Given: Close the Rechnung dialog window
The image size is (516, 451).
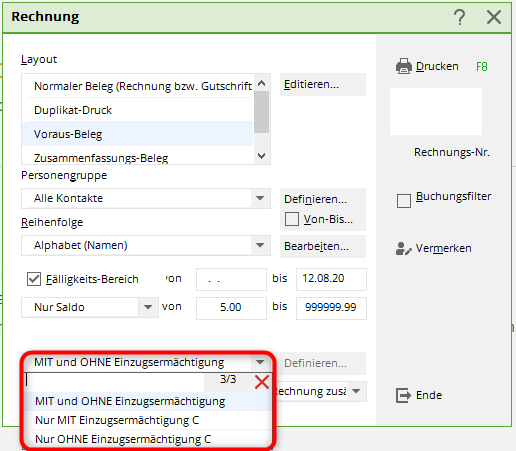Looking at the screenshot, I should tap(494, 17).
